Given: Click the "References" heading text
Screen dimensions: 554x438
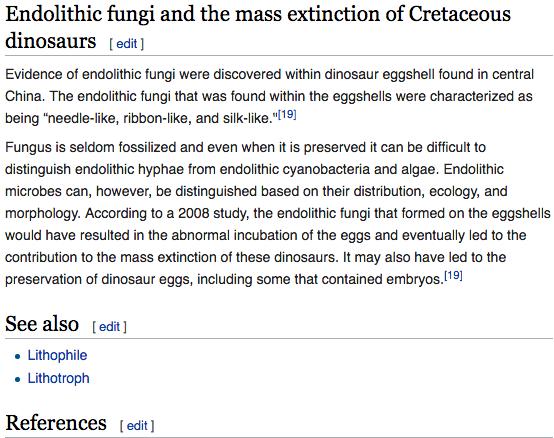Looking at the screenshot, I should 56,422.
